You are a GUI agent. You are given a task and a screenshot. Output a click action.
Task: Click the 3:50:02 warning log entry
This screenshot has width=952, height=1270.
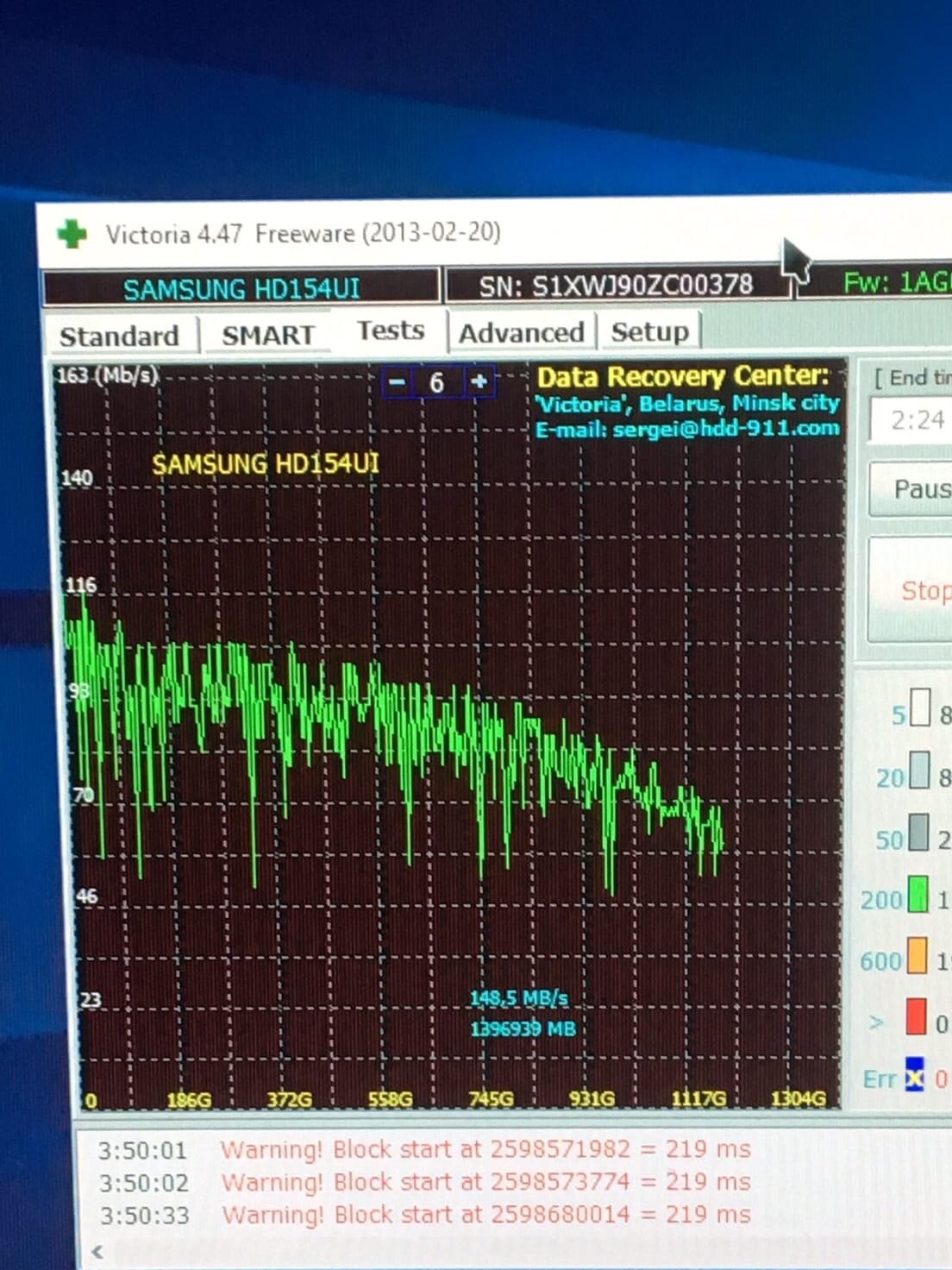424,1181
